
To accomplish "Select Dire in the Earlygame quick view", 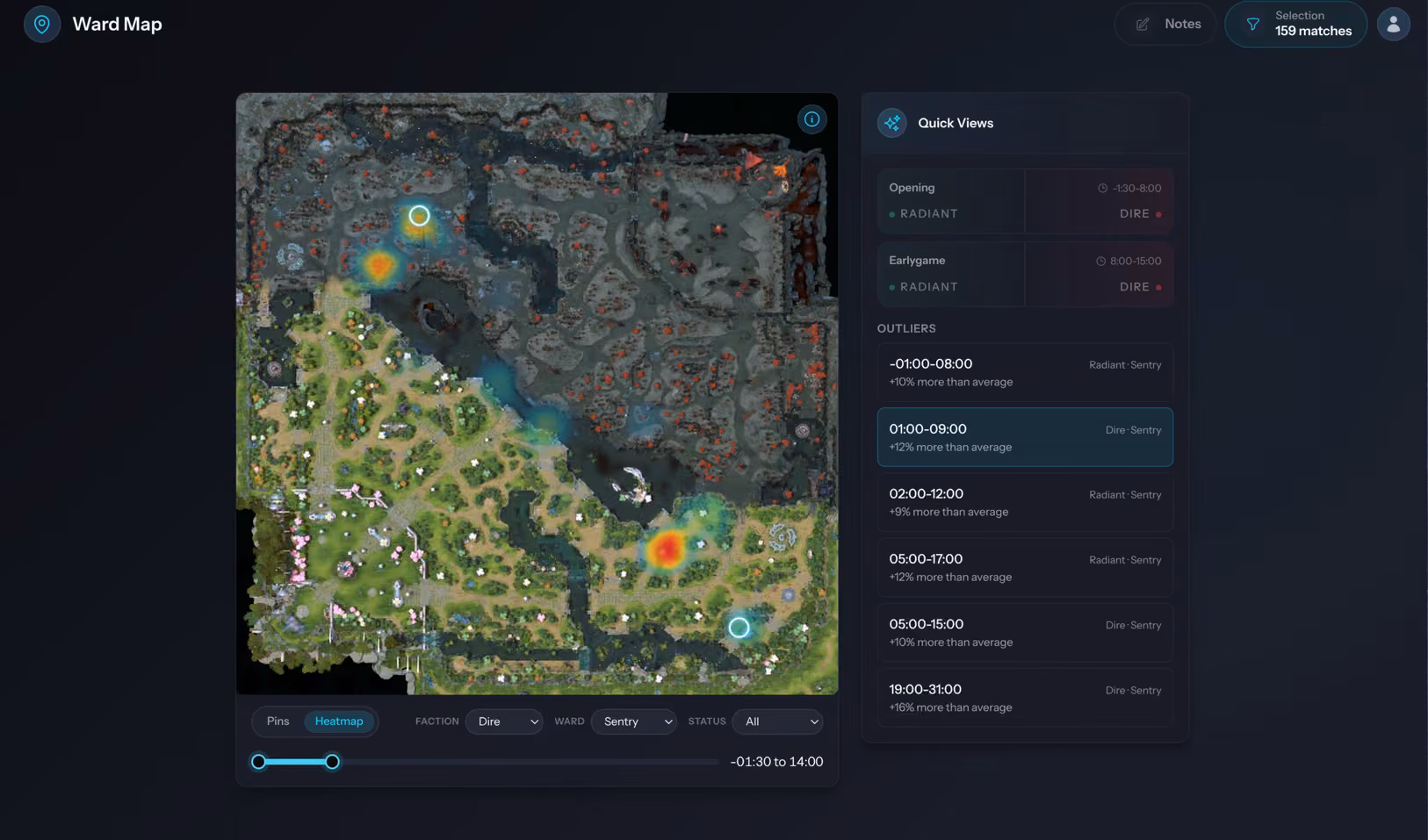I will pyautogui.click(x=1140, y=286).
